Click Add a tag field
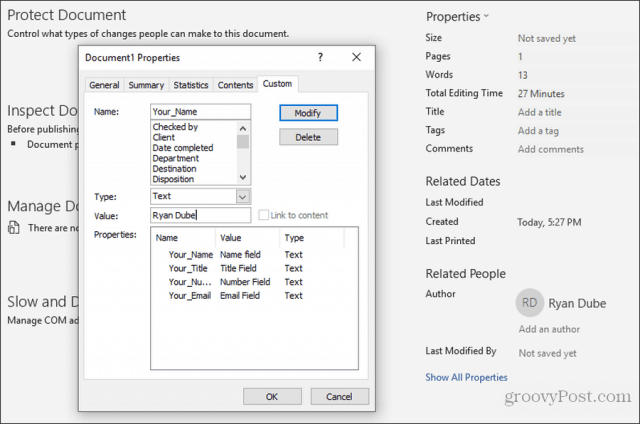 (538, 131)
